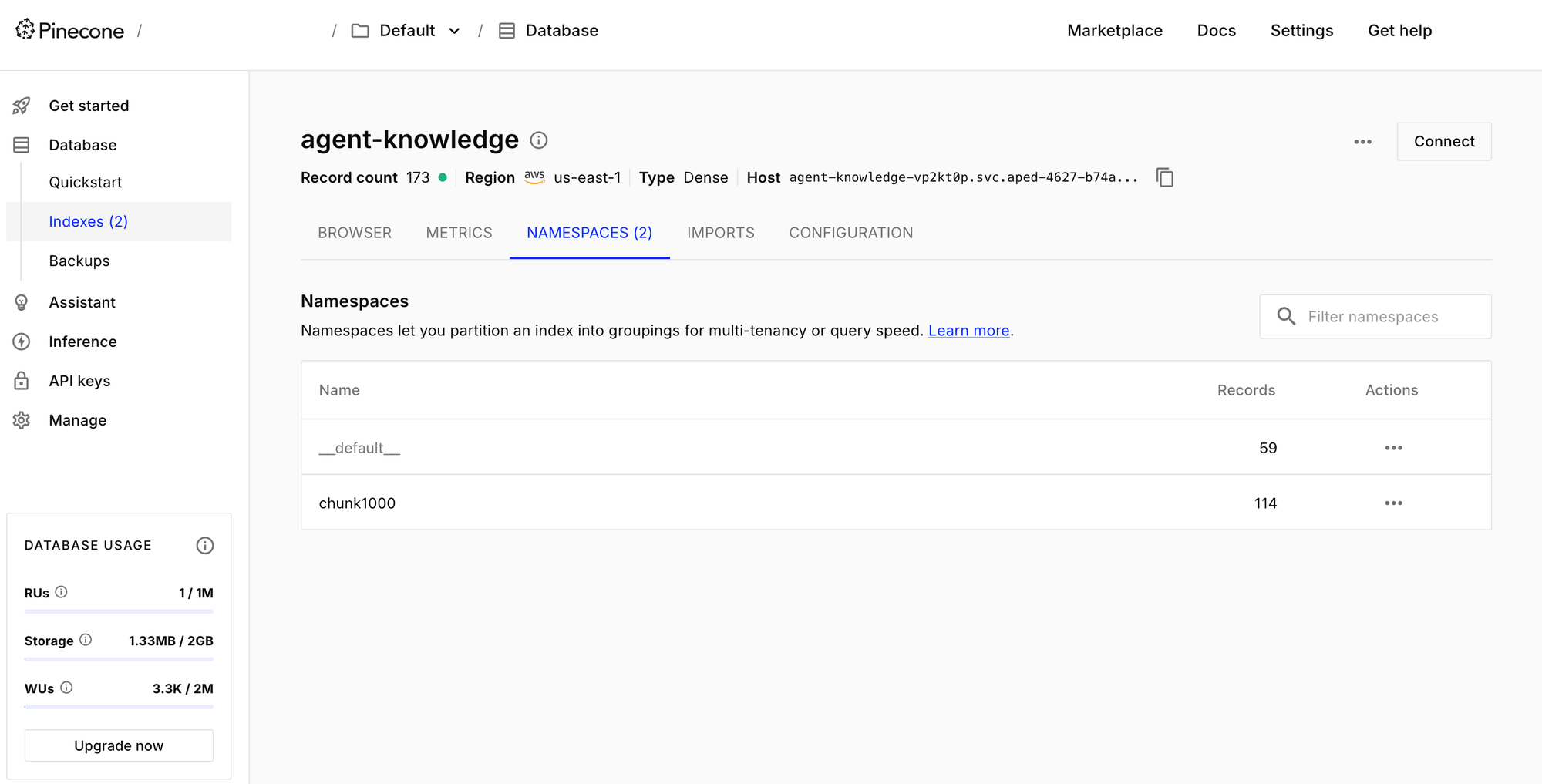
Task: Expand the Default project dropdown chevron
Action: (x=454, y=31)
